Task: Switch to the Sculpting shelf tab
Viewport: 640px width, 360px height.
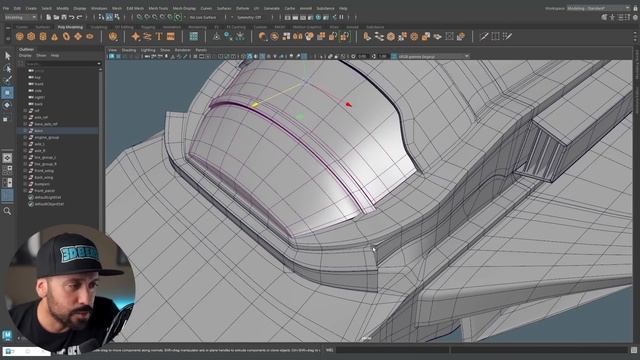Action: [x=99, y=27]
